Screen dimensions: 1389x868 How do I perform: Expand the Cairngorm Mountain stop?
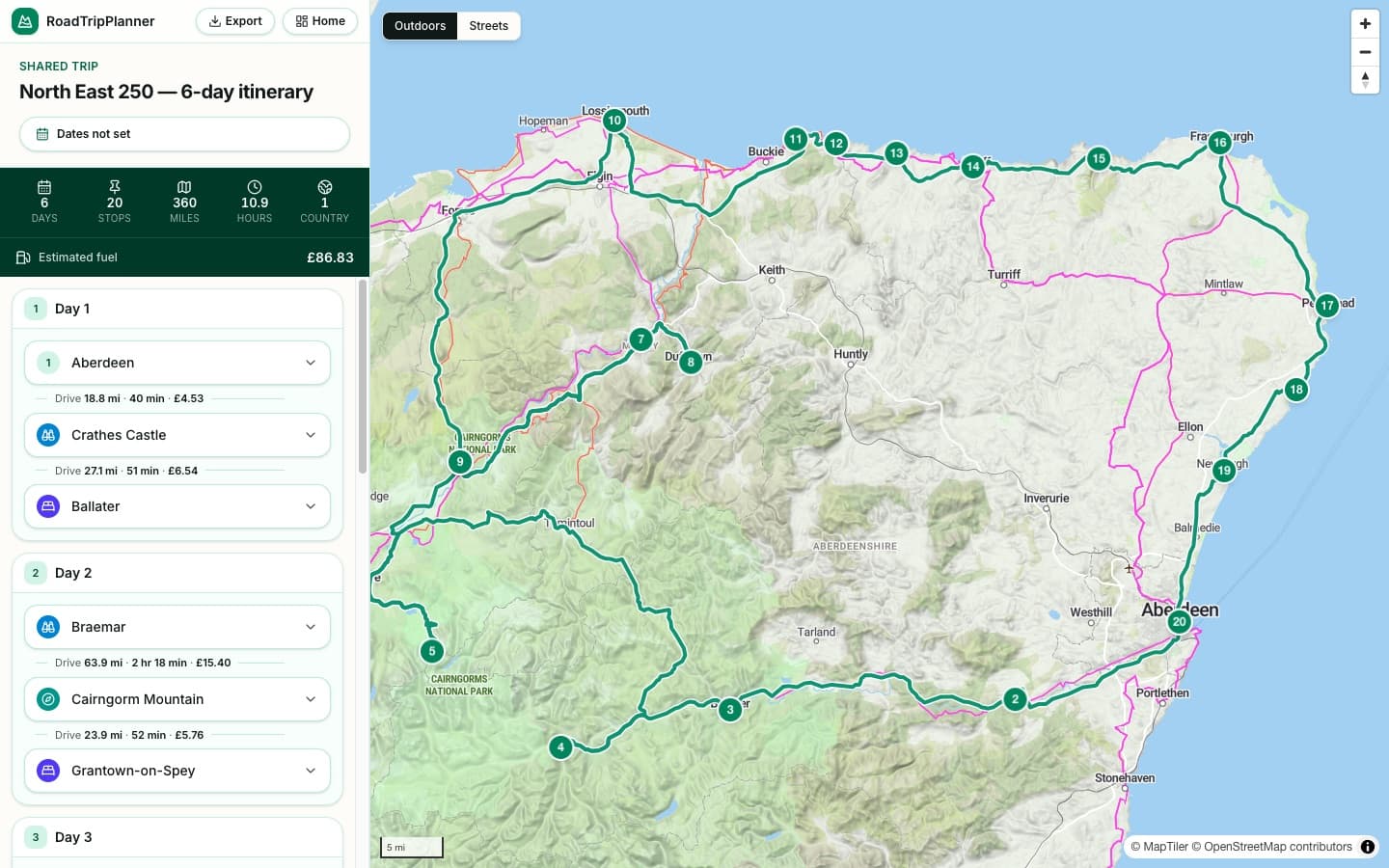tap(177, 699)
